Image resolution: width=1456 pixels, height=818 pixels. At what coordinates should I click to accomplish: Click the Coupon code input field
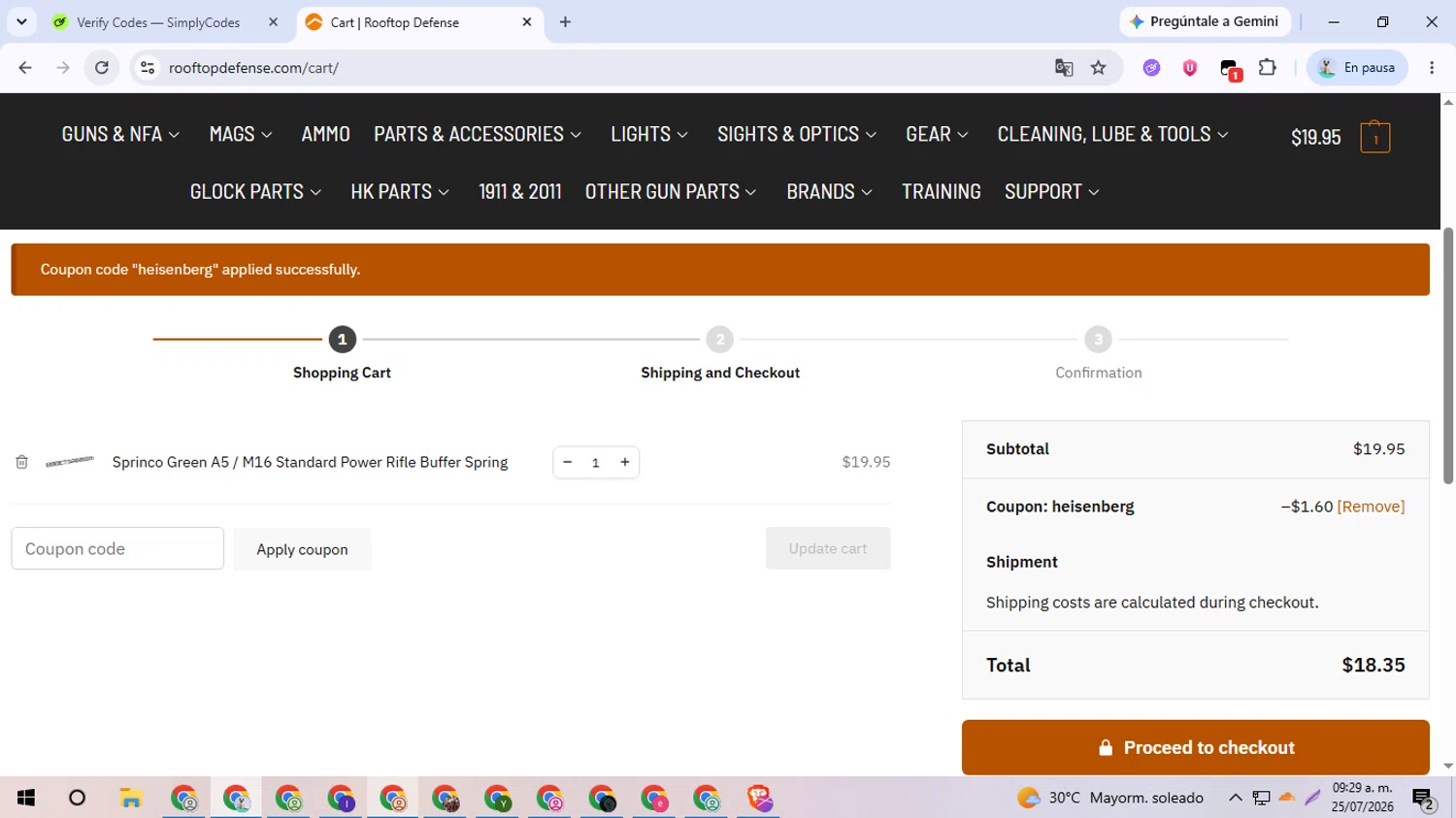[x=117, y=548]
